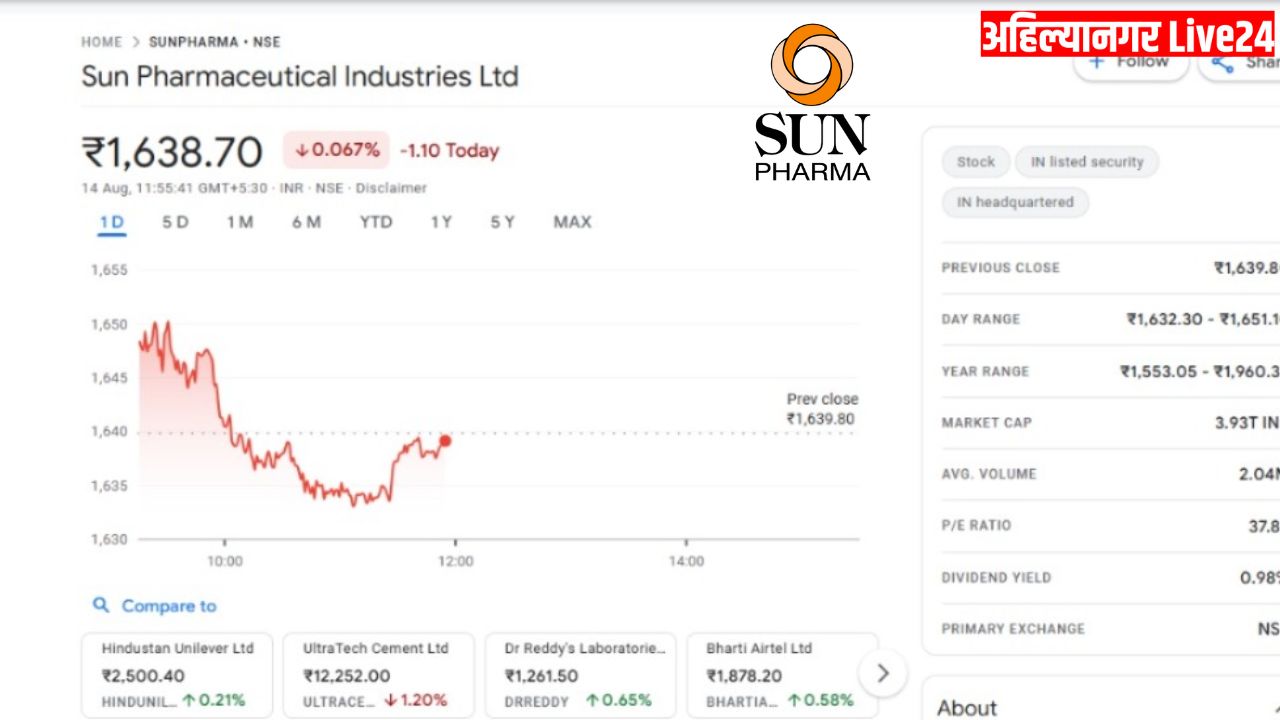Click the 1,630 price axis label
The width and height of the screenshot is (1280, 720).
coord(109,540)
